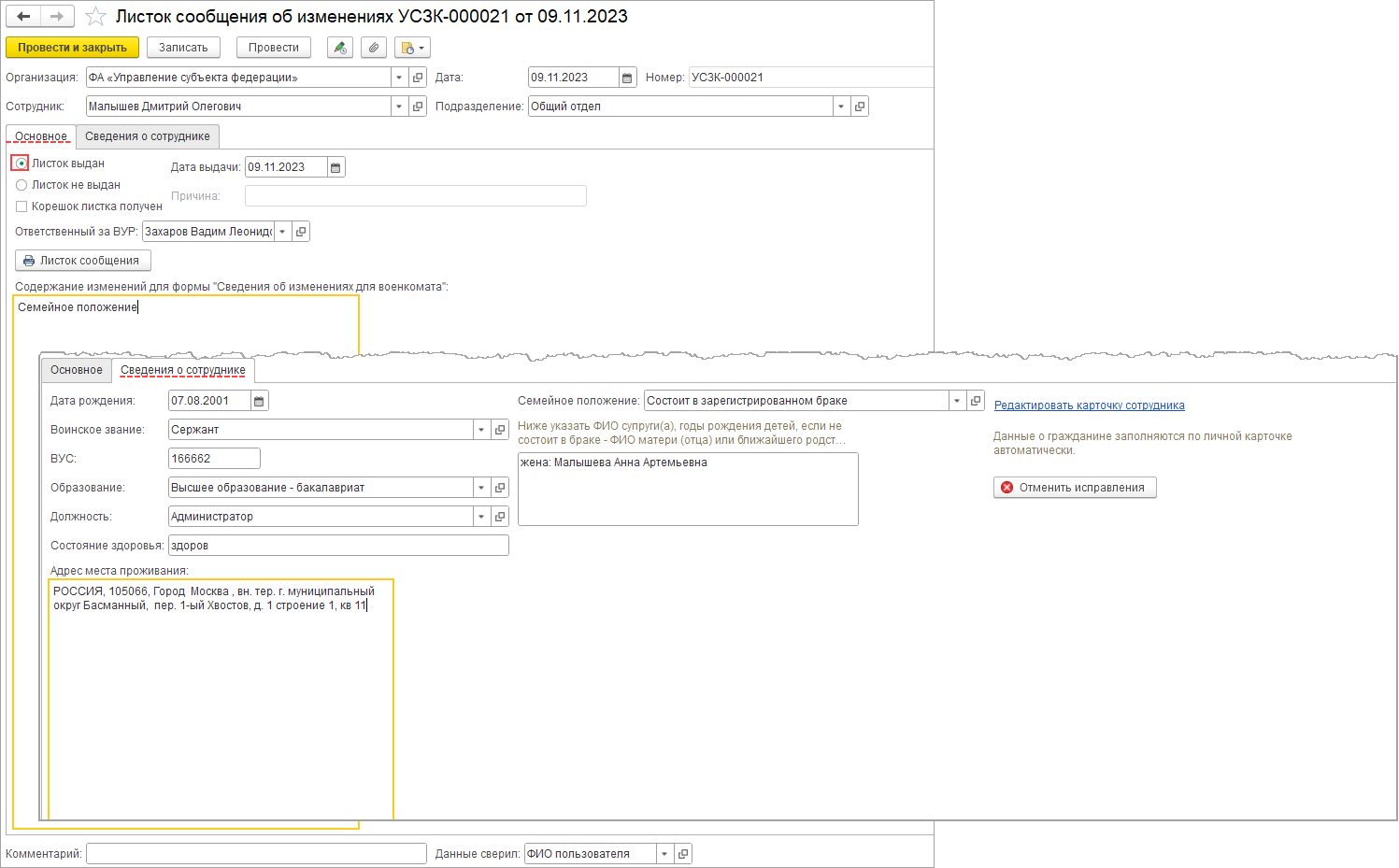Screen dimensions: 1399x868
Task: Print via Листок сообщения button
Action: (83, 261)
